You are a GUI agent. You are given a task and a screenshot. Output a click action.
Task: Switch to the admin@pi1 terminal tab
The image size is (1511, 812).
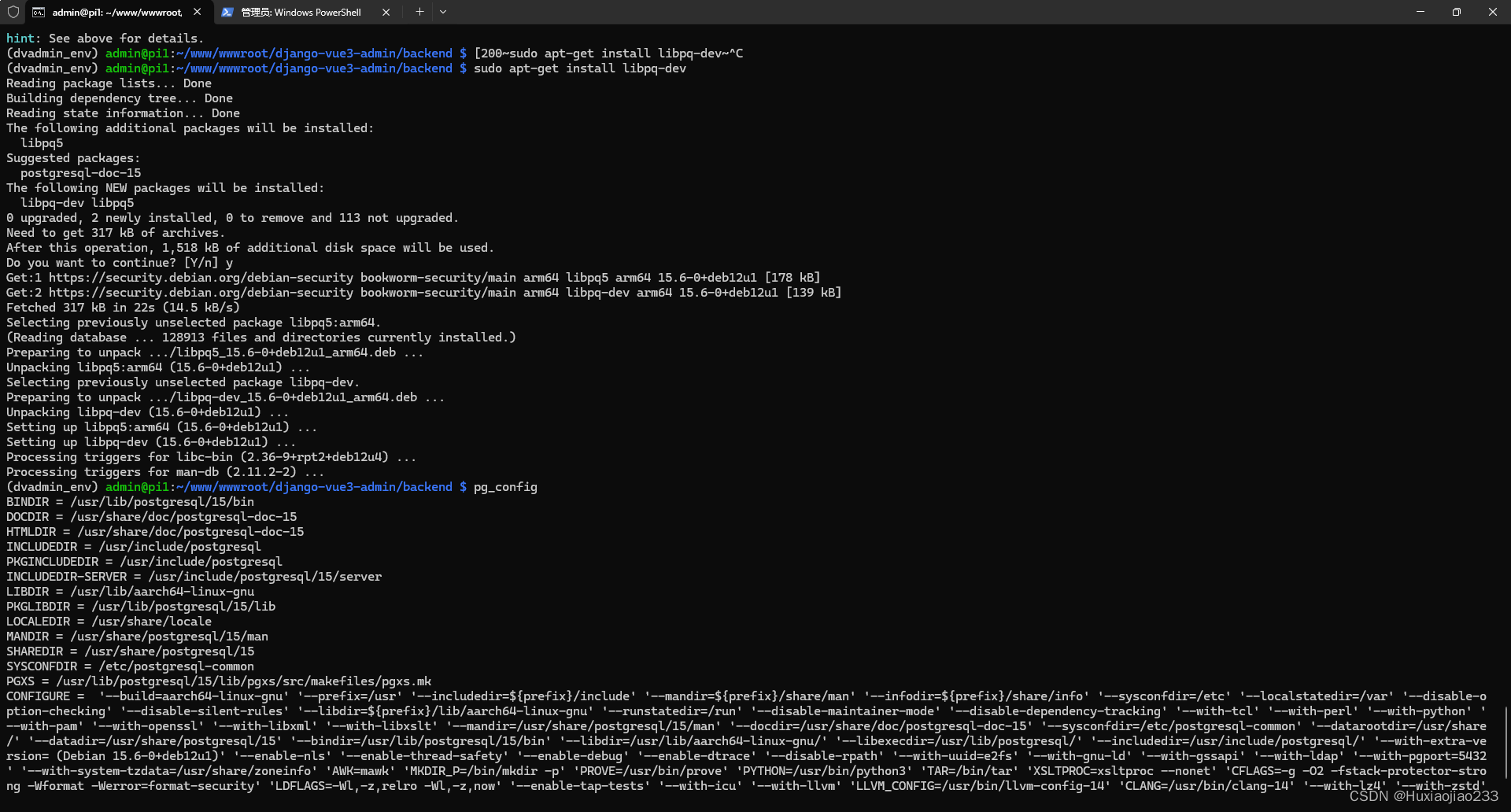coord(118,12)
